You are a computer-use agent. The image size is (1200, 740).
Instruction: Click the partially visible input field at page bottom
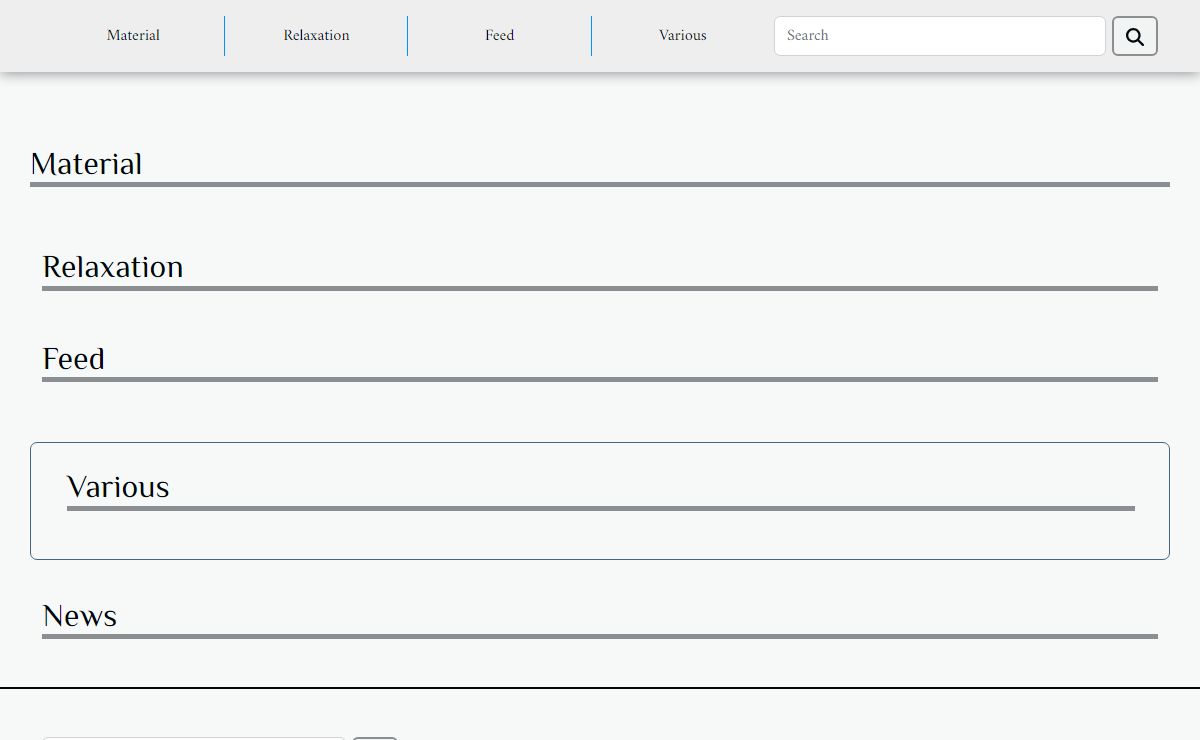click(193, 737)
